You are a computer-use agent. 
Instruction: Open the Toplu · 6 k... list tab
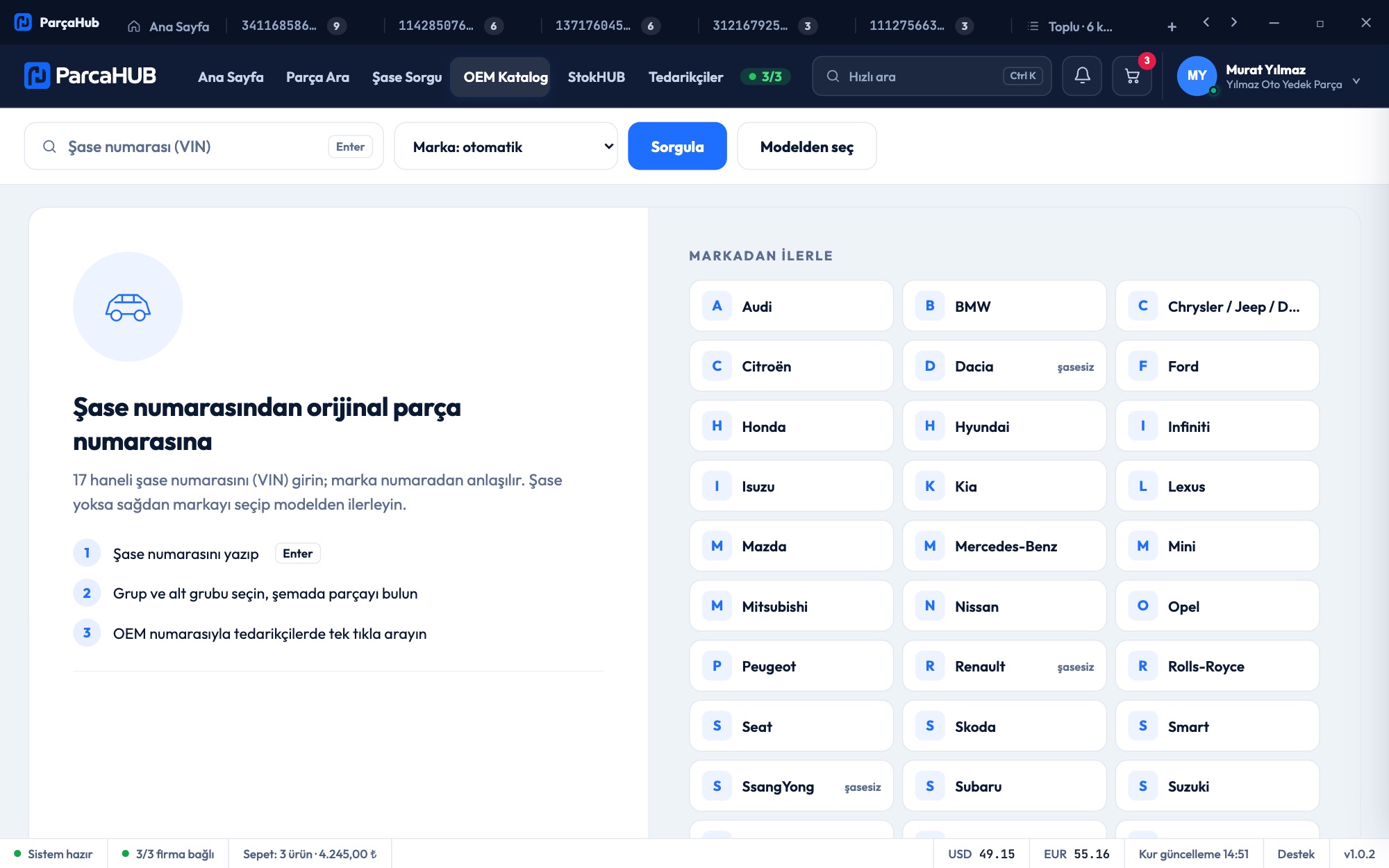1071,26
